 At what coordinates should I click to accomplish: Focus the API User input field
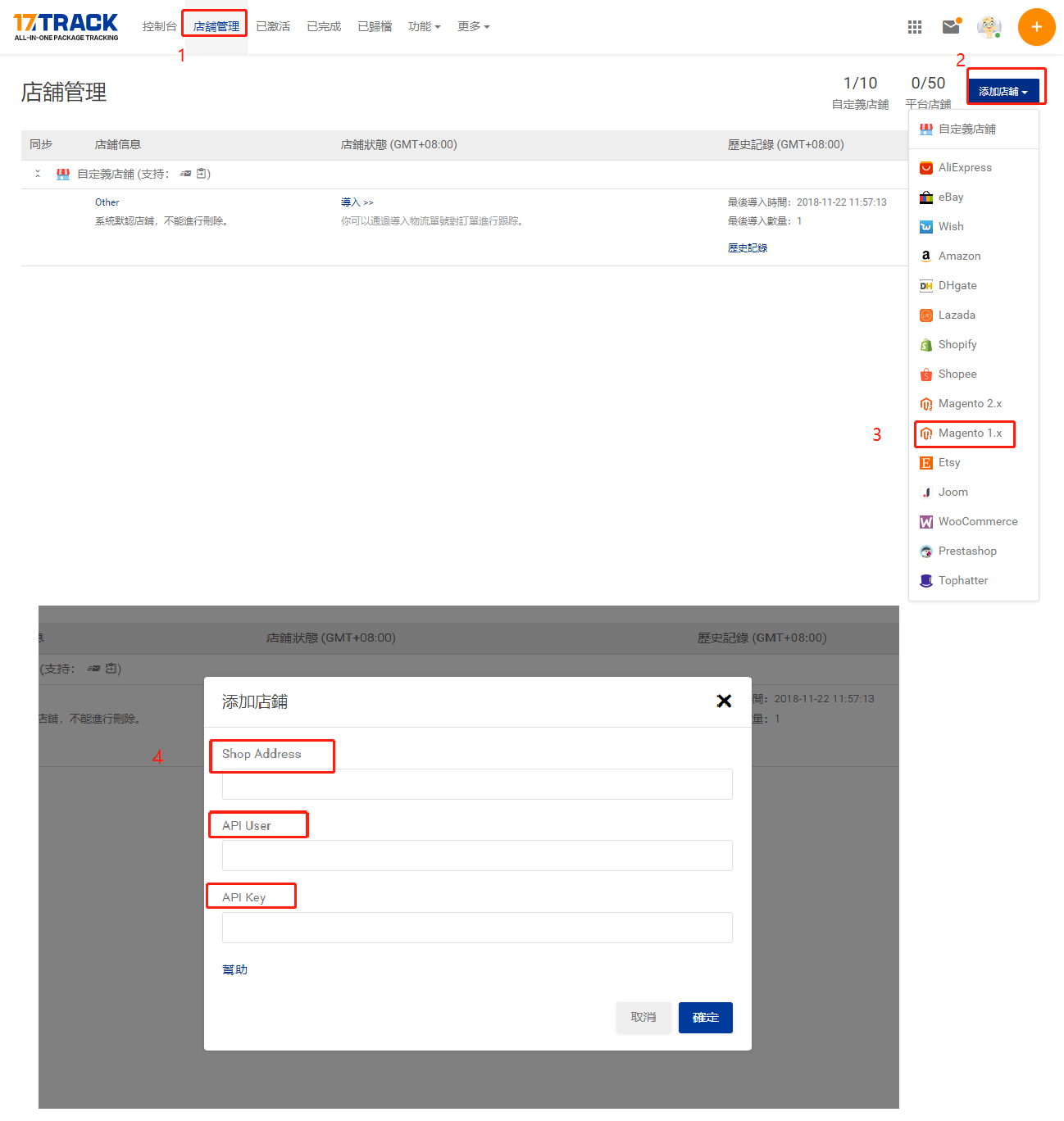pyautogui.click(x=477, y=855)
